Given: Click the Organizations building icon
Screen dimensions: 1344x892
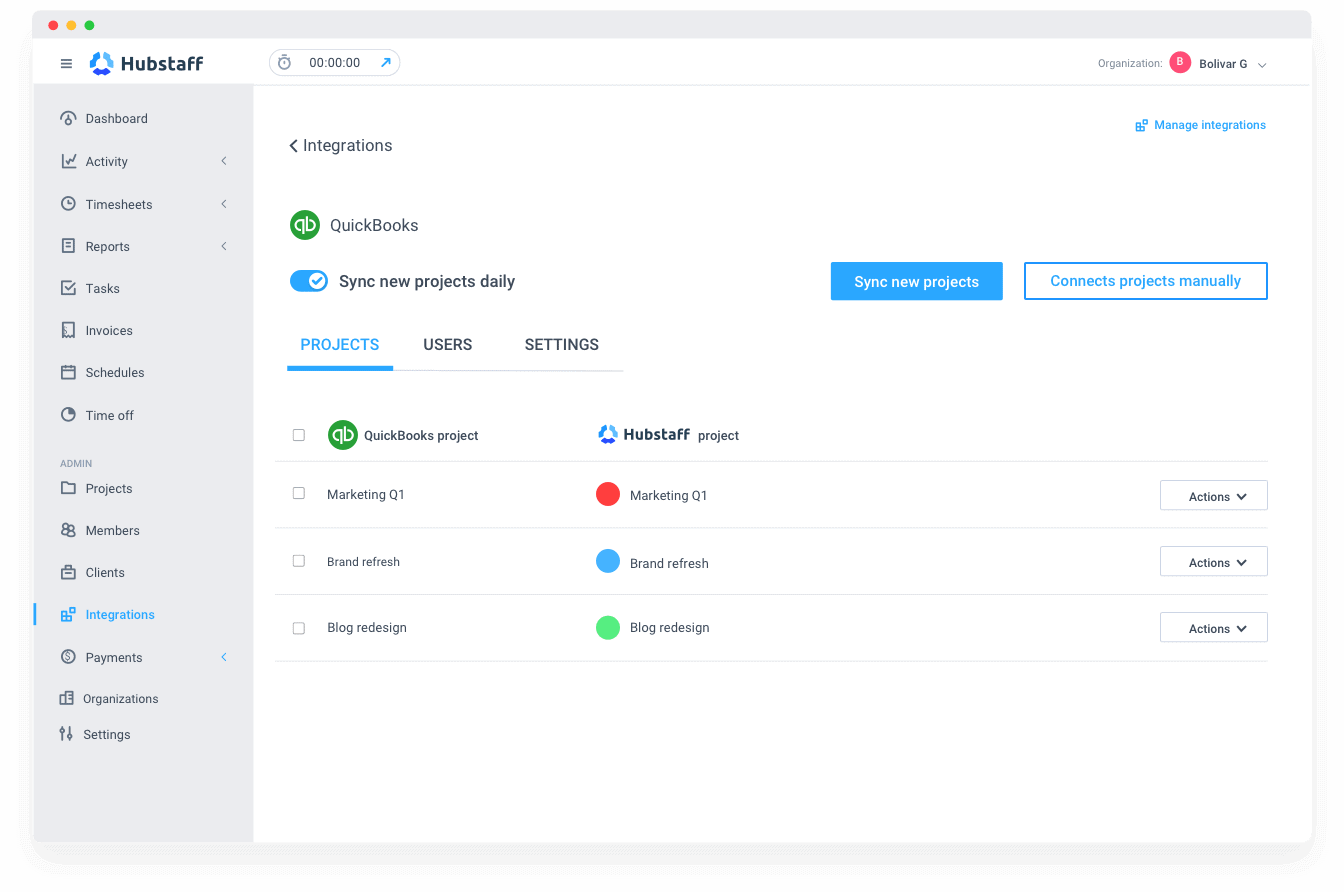Looking at the screenshot, I should (x=66, y=698).
